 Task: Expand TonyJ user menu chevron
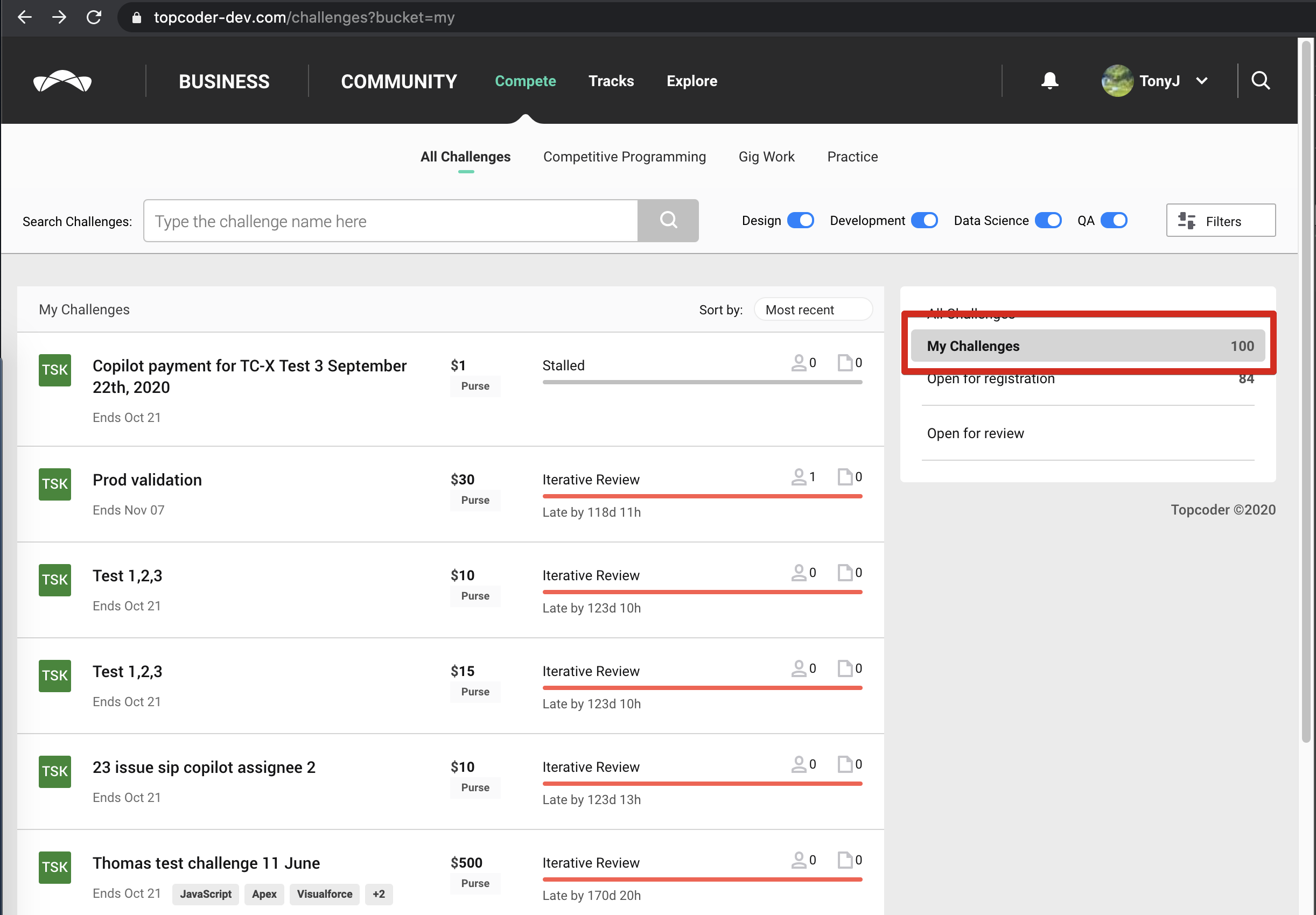coord(1202,81)
